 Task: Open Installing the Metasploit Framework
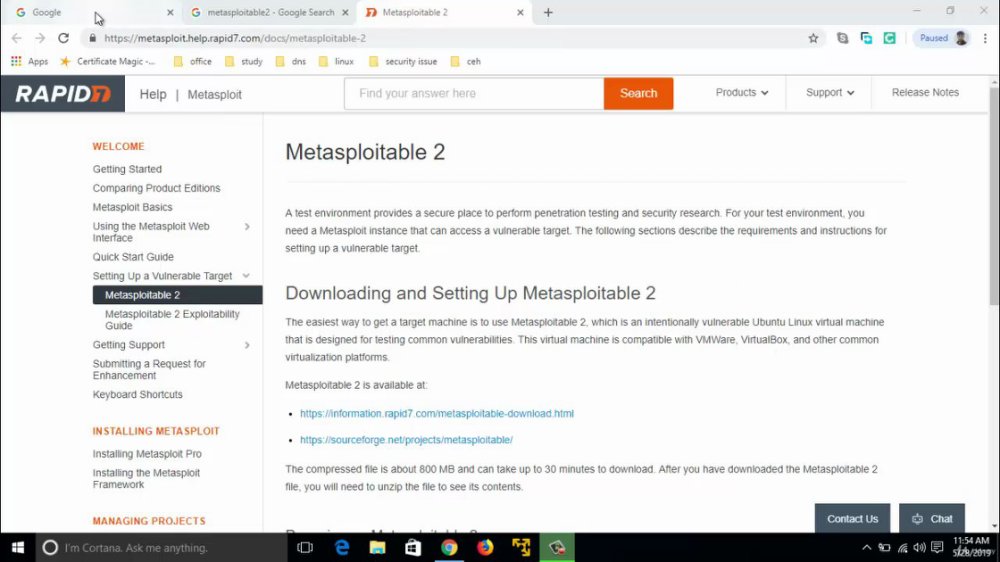tap(146, 478)
